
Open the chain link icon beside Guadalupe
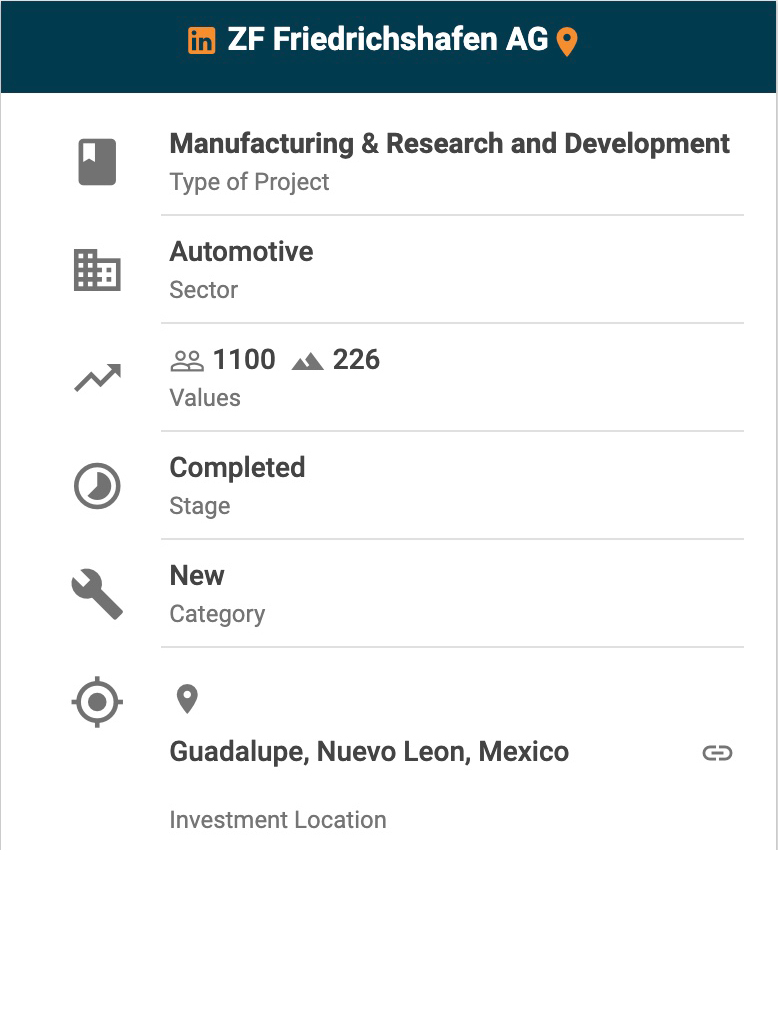click(717, 753)
